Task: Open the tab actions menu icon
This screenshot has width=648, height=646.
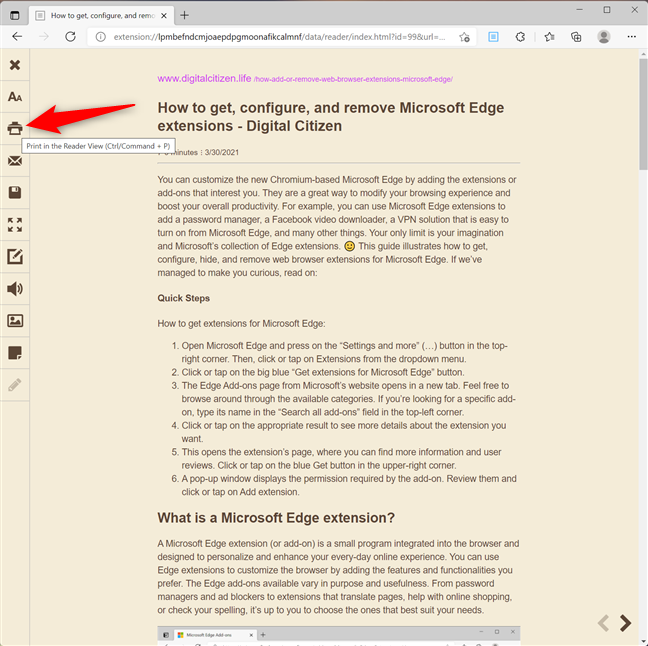Action: tap(15, 16)
